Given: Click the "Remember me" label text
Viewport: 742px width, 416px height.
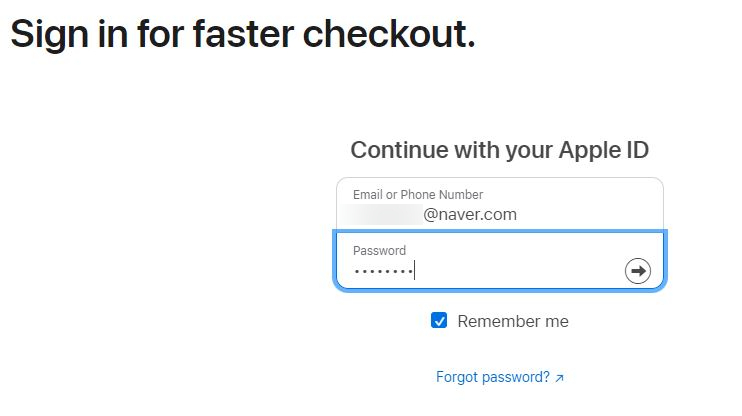Looking at the screenshot, I should pos(512,321).
